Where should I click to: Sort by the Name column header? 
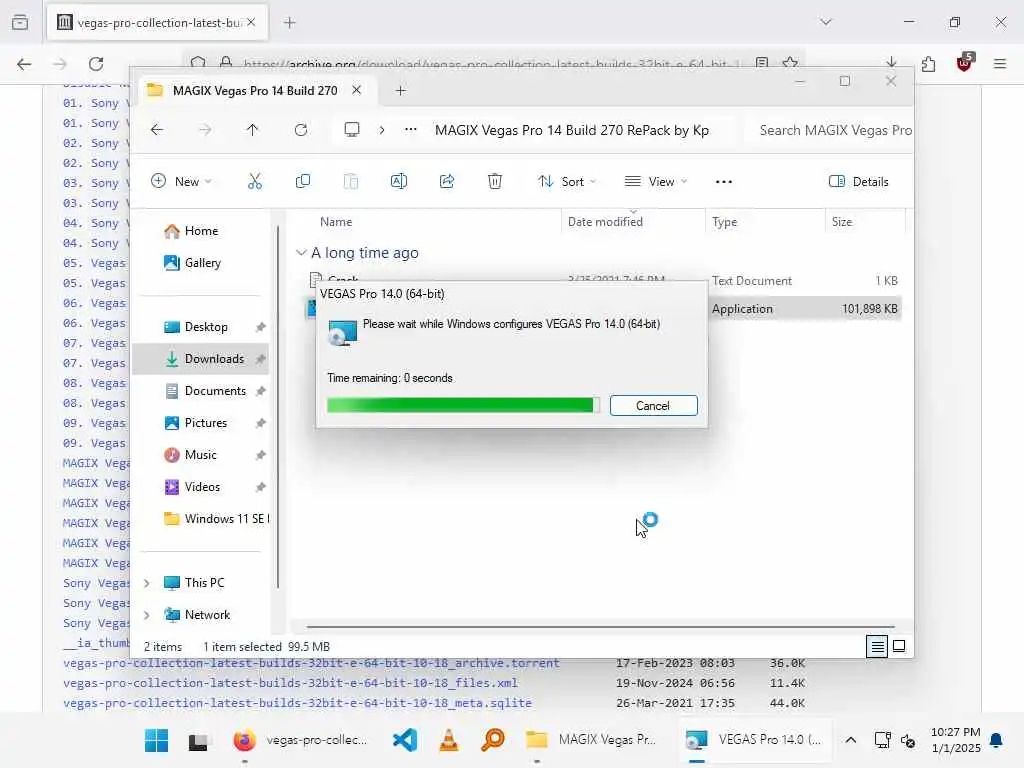click(336, 222)
